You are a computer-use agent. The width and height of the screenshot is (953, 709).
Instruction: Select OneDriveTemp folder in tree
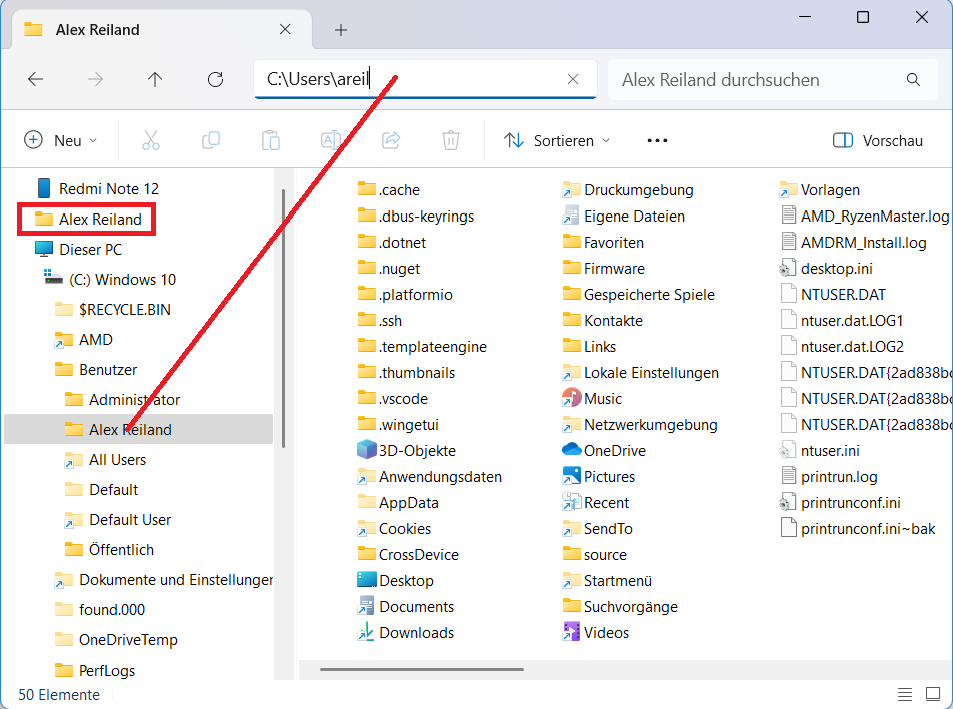[117, 640]
